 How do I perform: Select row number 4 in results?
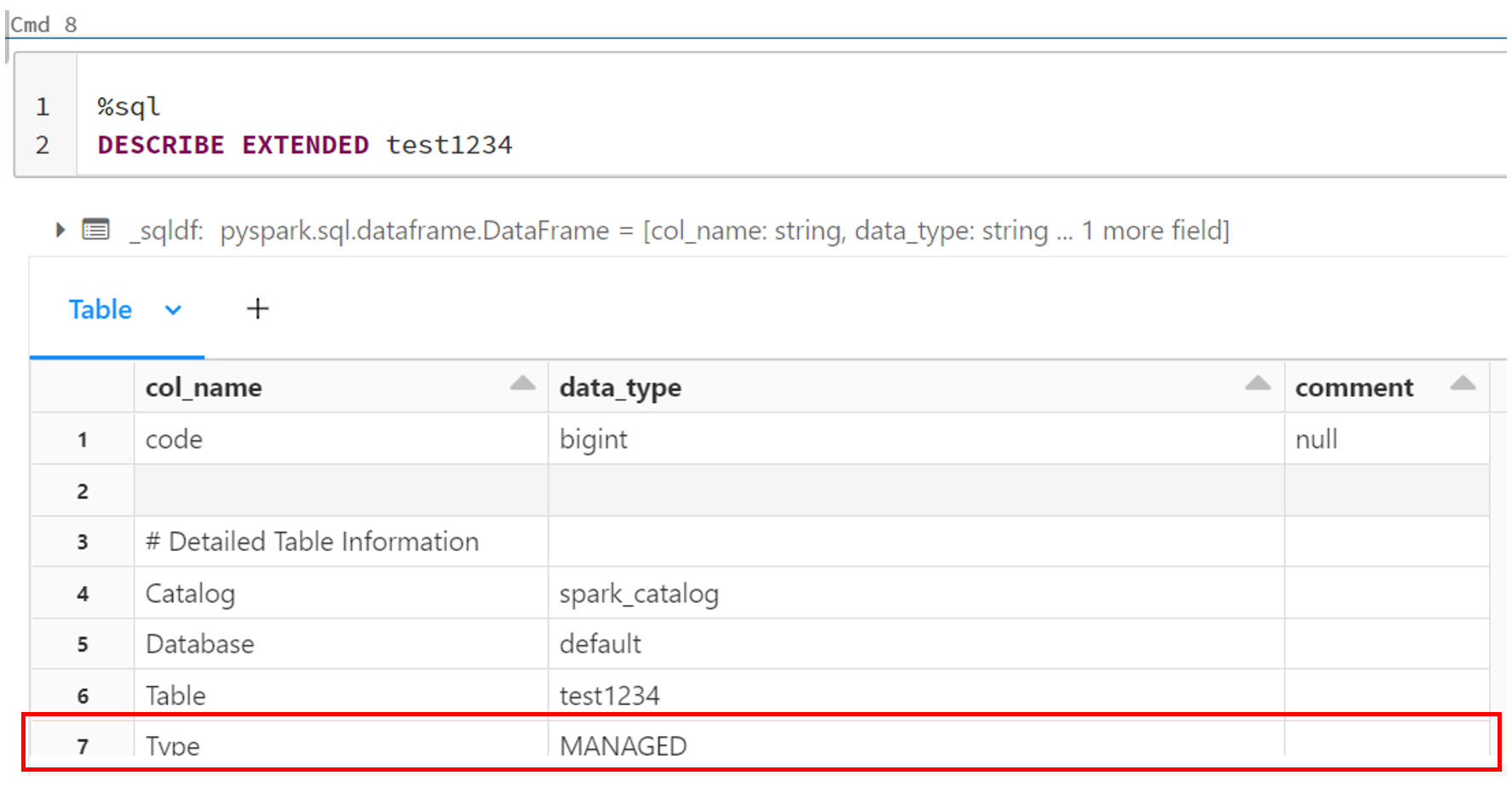tap(83, 593)
